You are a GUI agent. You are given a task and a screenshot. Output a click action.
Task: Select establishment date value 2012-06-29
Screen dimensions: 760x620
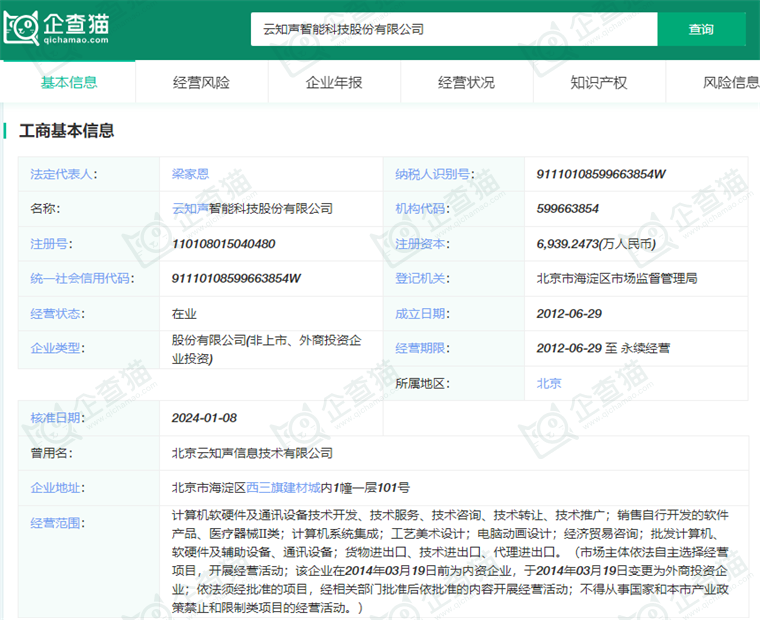(569, 314)
